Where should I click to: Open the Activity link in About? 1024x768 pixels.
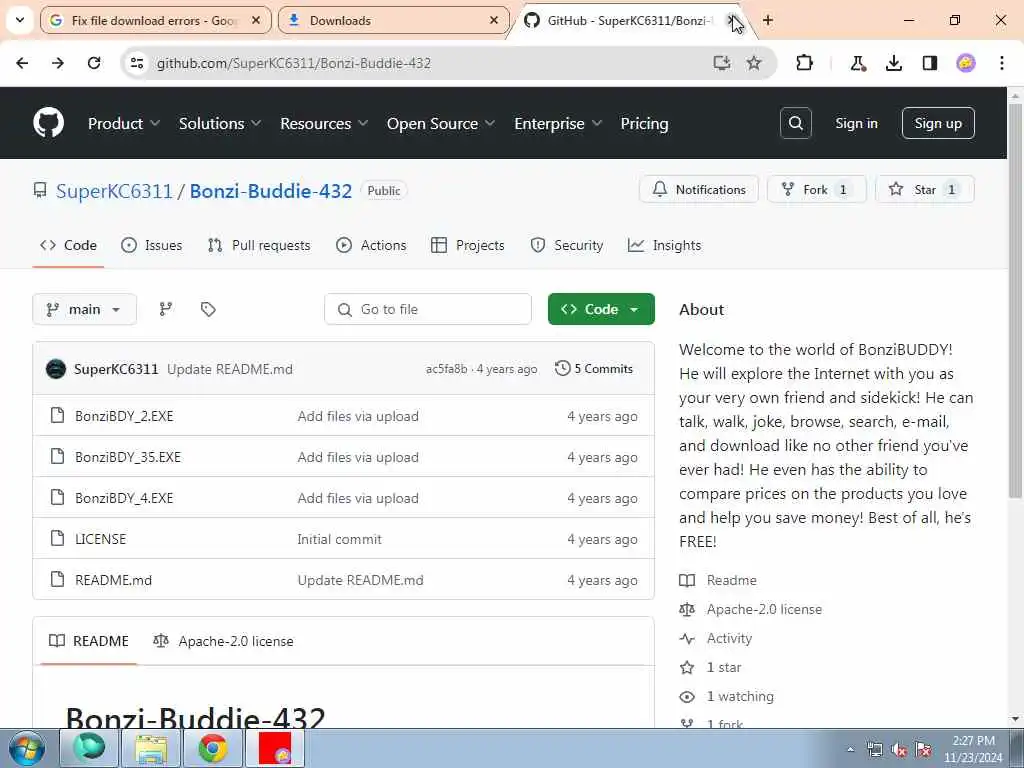729,638
